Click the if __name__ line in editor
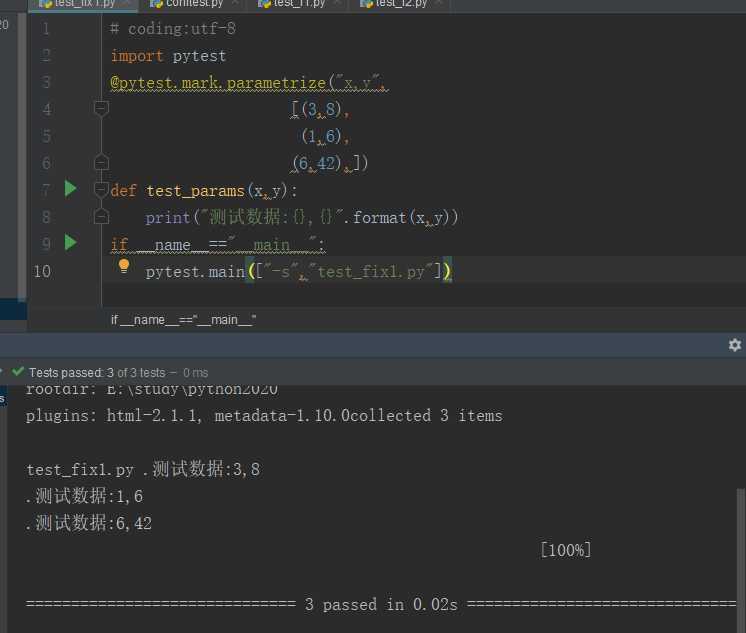The image size is (746, 633). 217,245
